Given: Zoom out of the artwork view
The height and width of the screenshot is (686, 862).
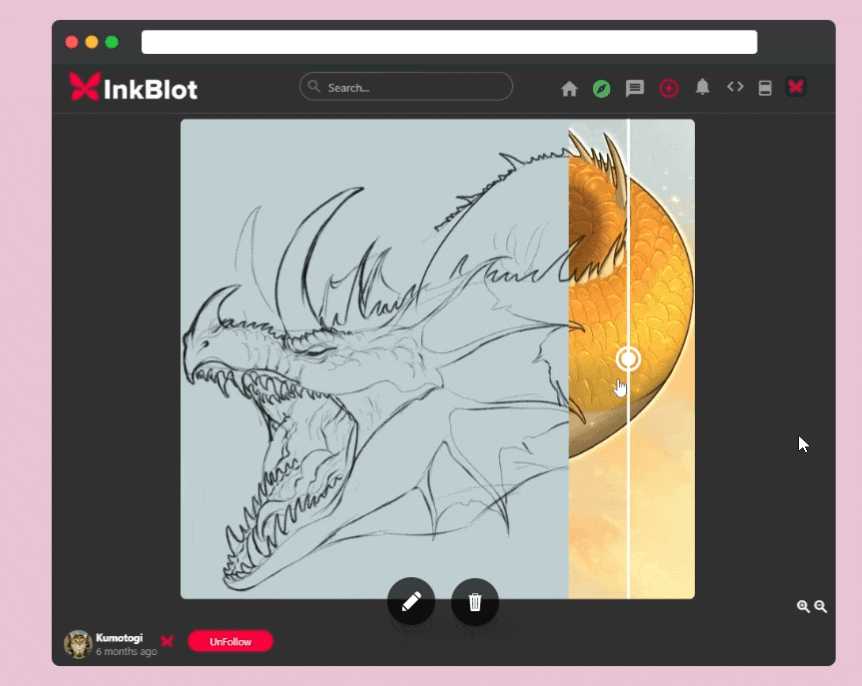Looking at the screenshot, I should click(x=820, y=606).
